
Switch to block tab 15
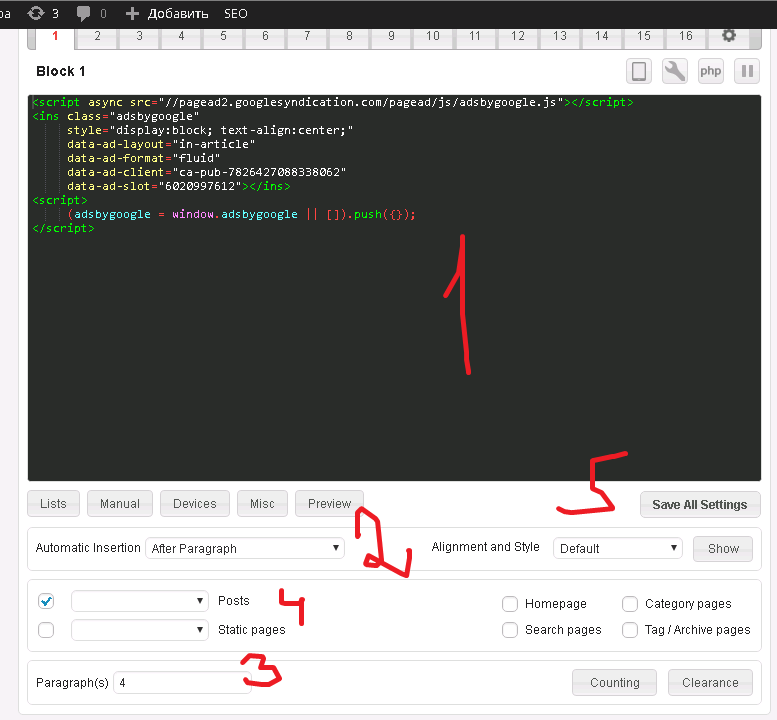[644, 36]
